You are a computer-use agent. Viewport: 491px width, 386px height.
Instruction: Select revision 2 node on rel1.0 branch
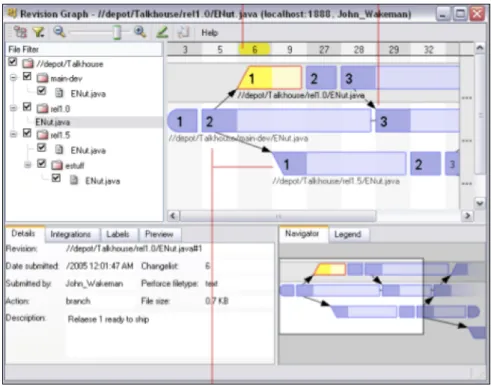321,78
